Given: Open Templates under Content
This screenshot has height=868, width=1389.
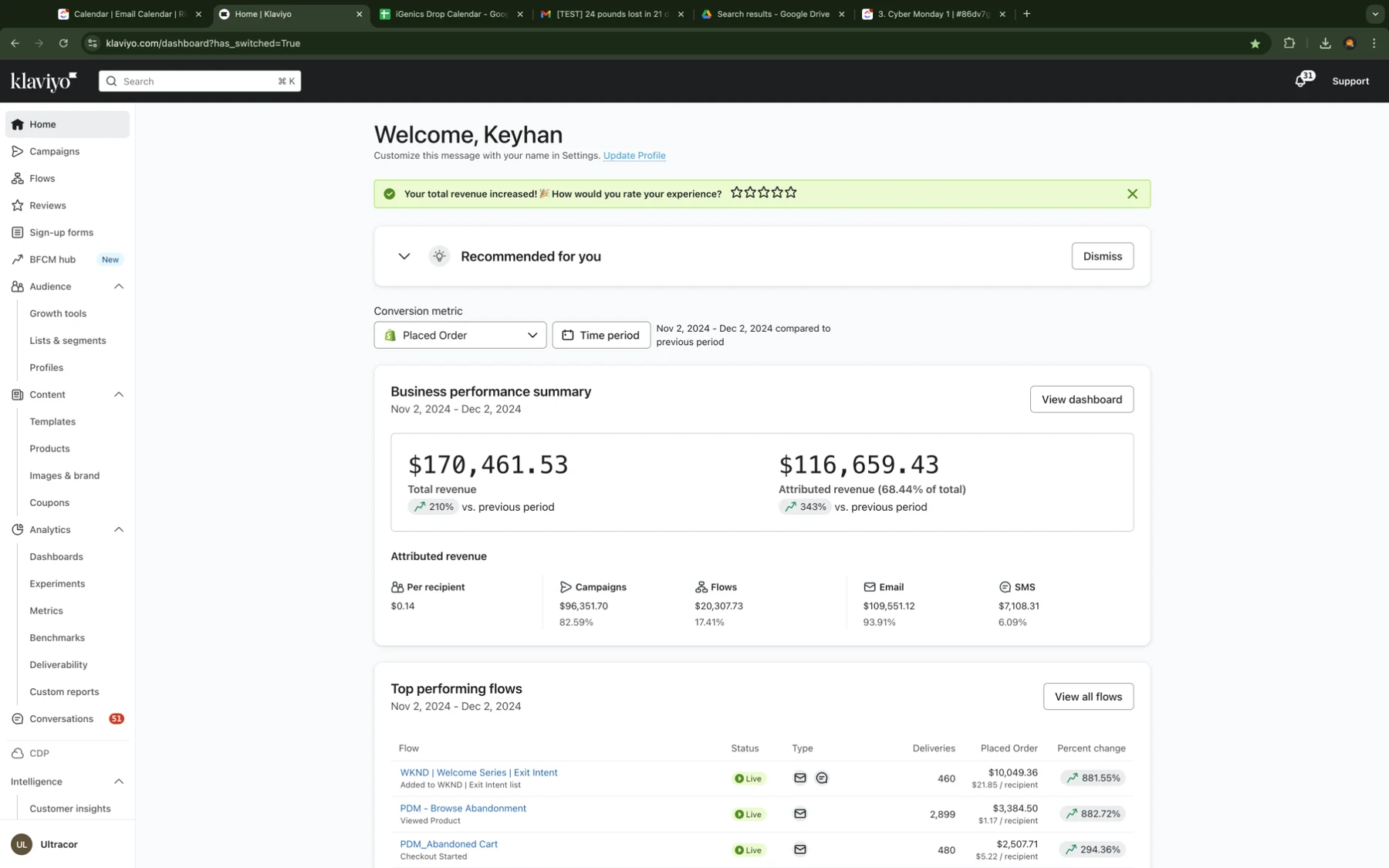Looking at the screenshot, I should click(52, 421).
